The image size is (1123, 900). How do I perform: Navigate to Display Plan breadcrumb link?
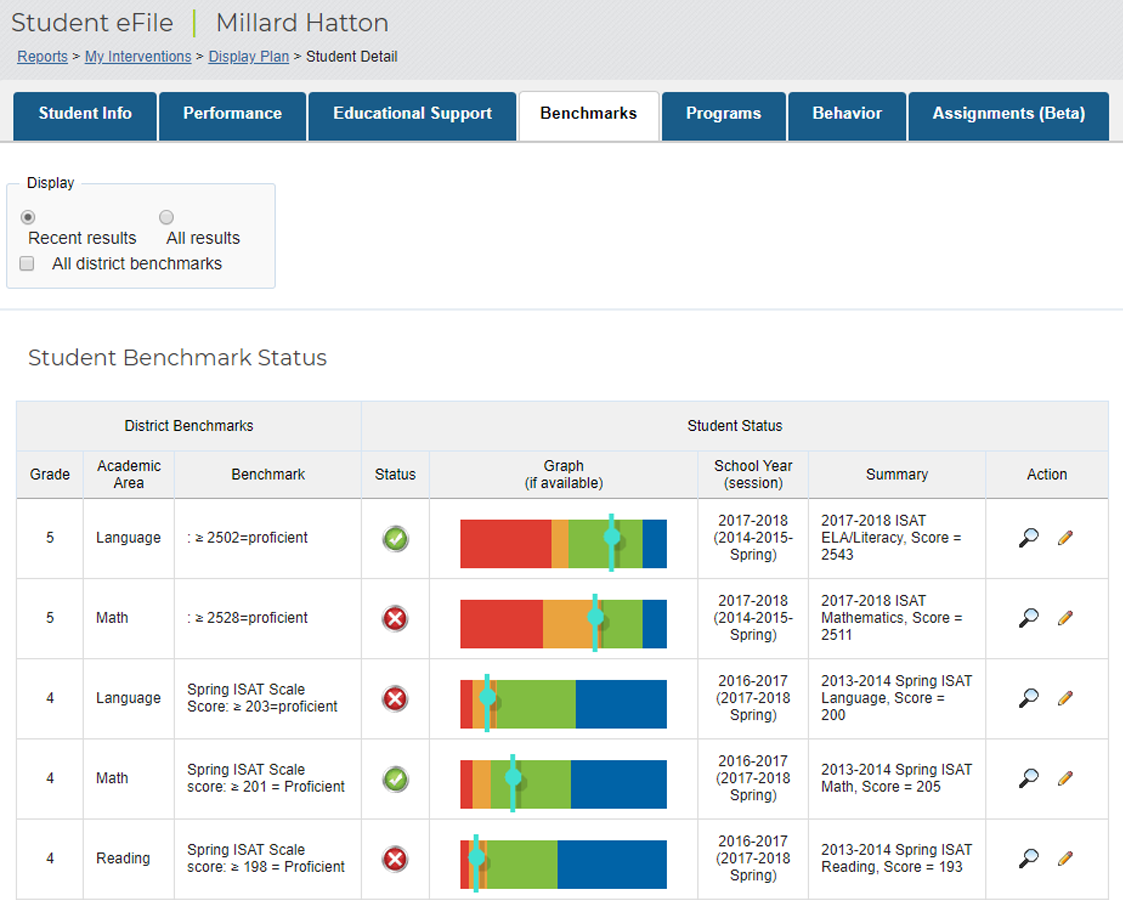pos(248,57)
